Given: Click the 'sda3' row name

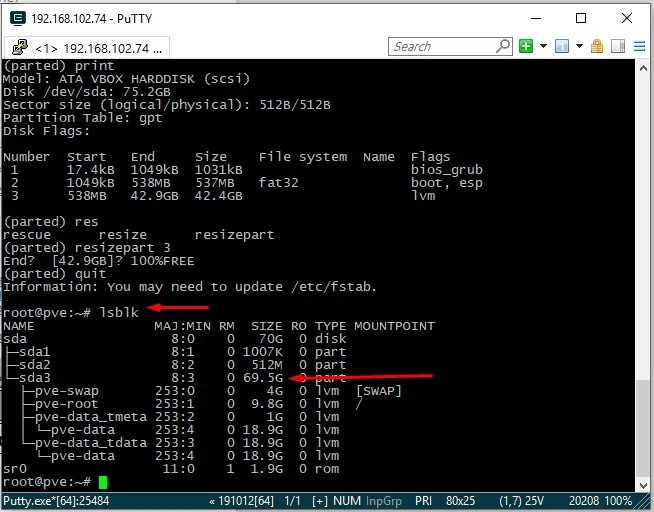Looking at the screenshot, I should tap(35, 378).
